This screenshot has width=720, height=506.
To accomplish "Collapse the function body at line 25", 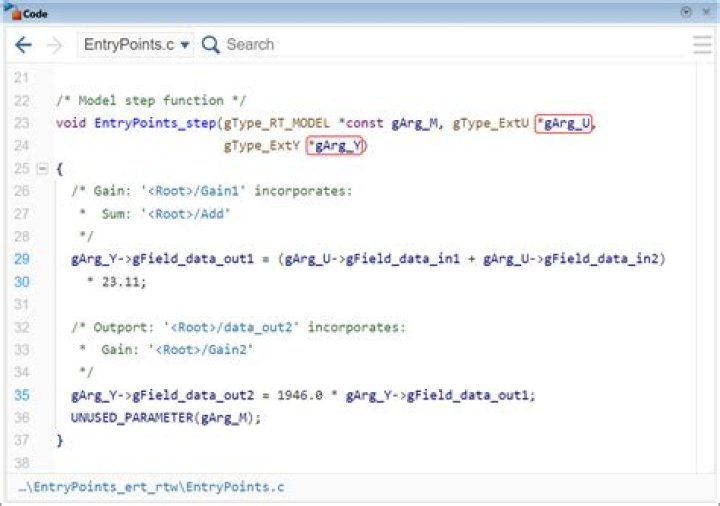I will [42, 169].
